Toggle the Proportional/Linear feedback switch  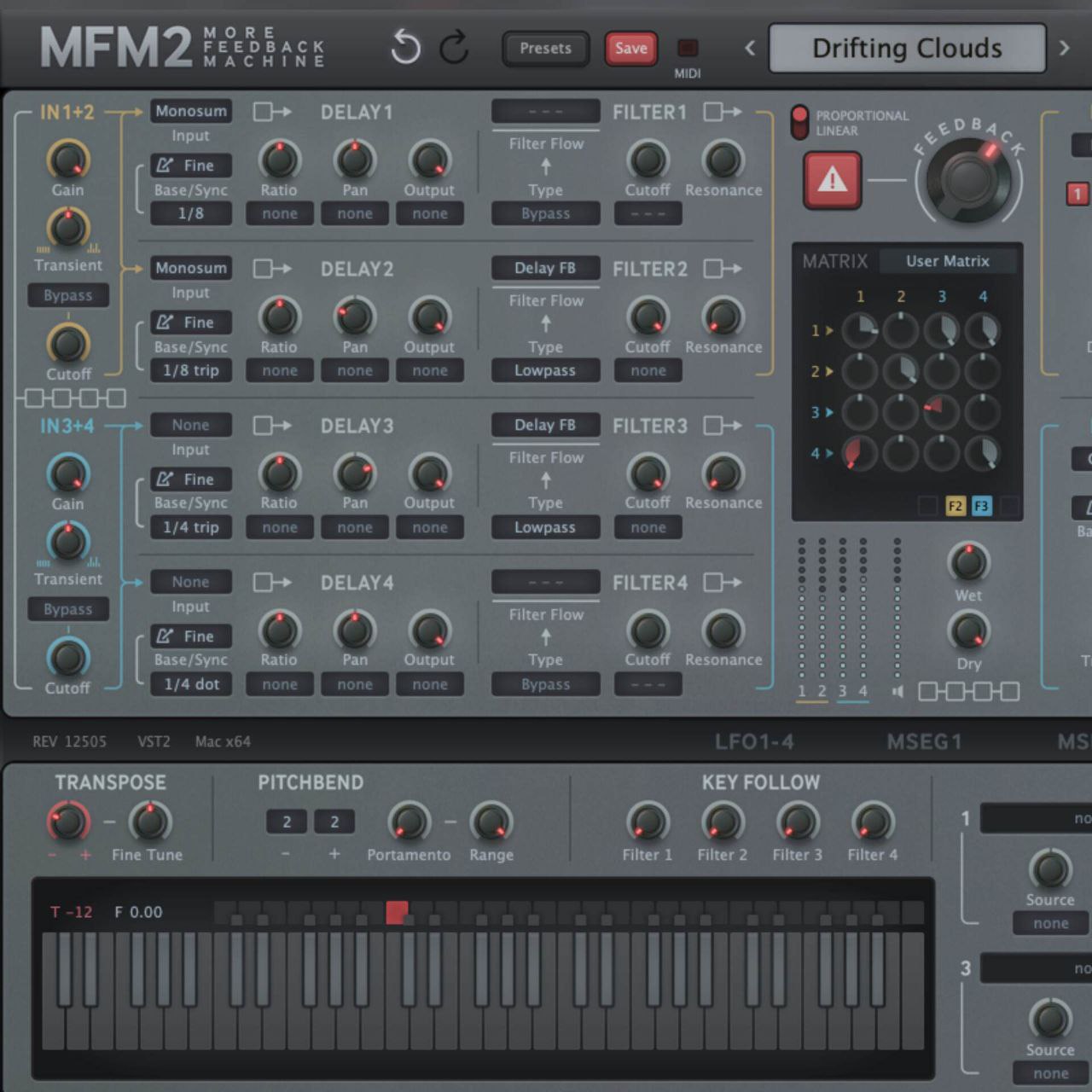click(799, 122)
